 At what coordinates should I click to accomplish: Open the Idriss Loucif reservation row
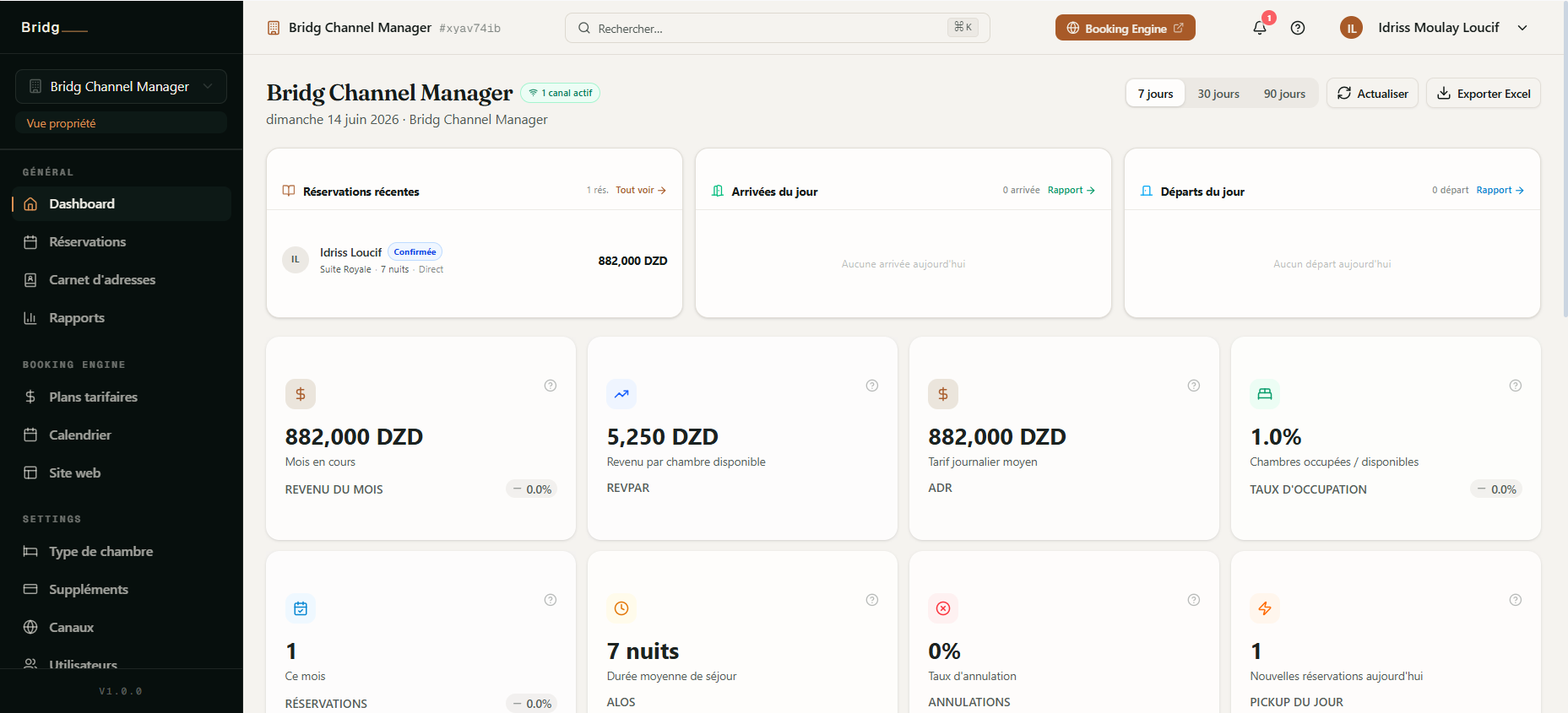475,261
